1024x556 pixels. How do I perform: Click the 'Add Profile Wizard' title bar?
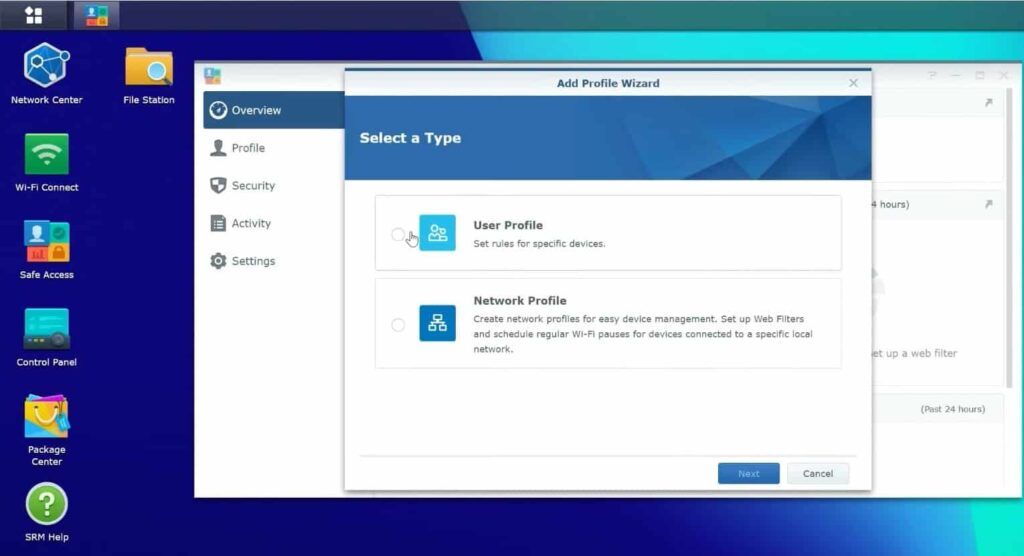click(x=607, y=83)
